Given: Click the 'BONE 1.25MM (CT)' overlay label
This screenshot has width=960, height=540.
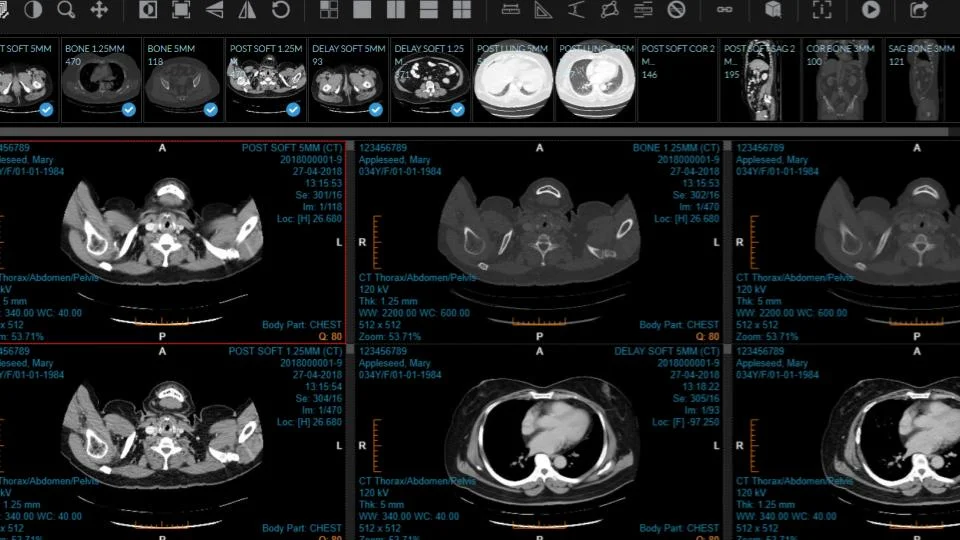Looking at the screenshot, I should pos(676,148).
